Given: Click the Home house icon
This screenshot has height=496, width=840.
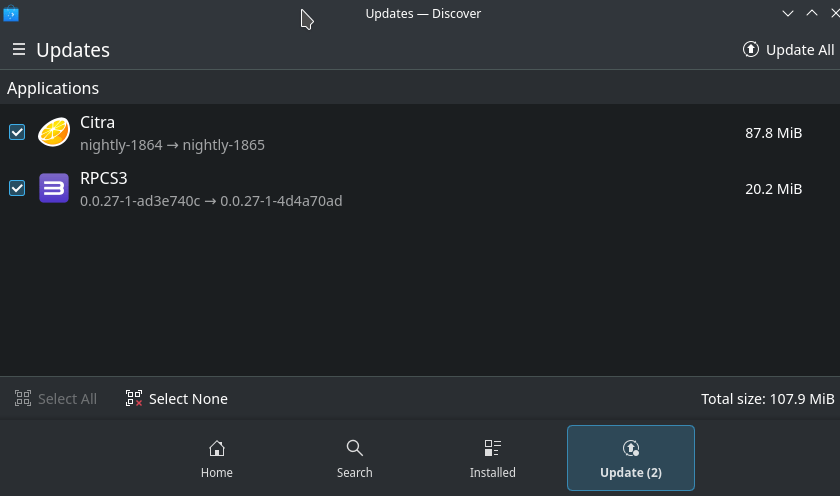Looking at the screenshot, I should [216, 448].
